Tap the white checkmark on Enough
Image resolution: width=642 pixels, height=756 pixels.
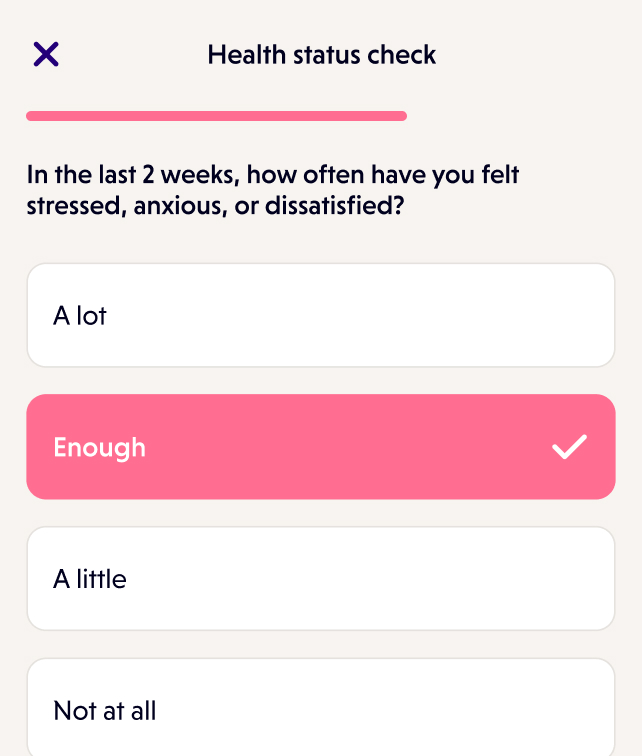[569, 447]
